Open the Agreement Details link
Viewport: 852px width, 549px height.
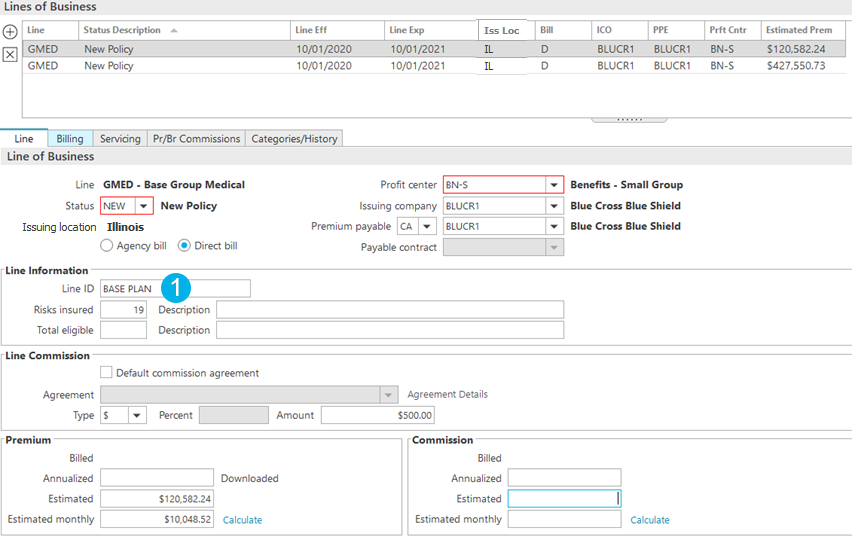[x=447, y=394]
